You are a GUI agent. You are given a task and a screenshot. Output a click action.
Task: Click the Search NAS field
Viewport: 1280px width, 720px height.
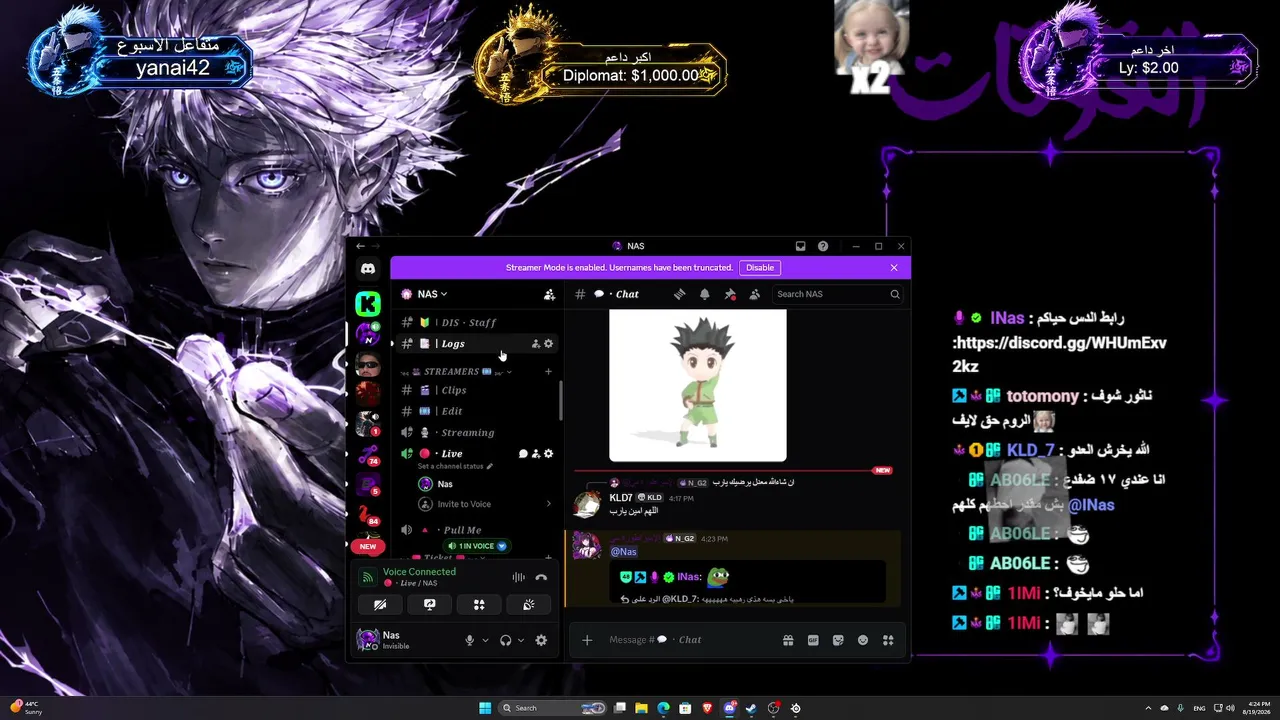pos(838,294)
